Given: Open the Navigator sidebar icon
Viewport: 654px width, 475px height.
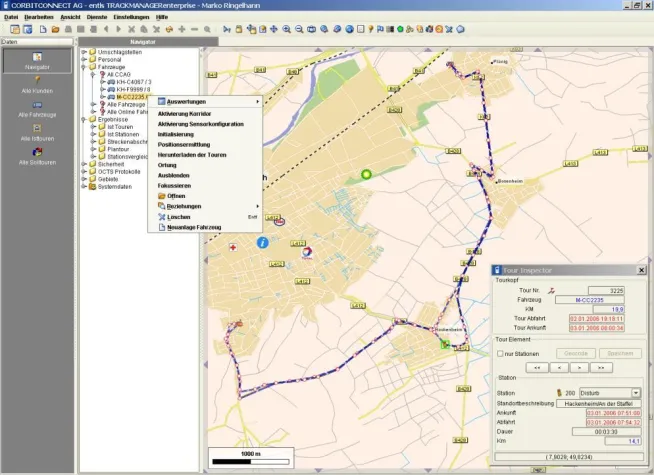Looking at the screenshot, I should tap(37, 58).
